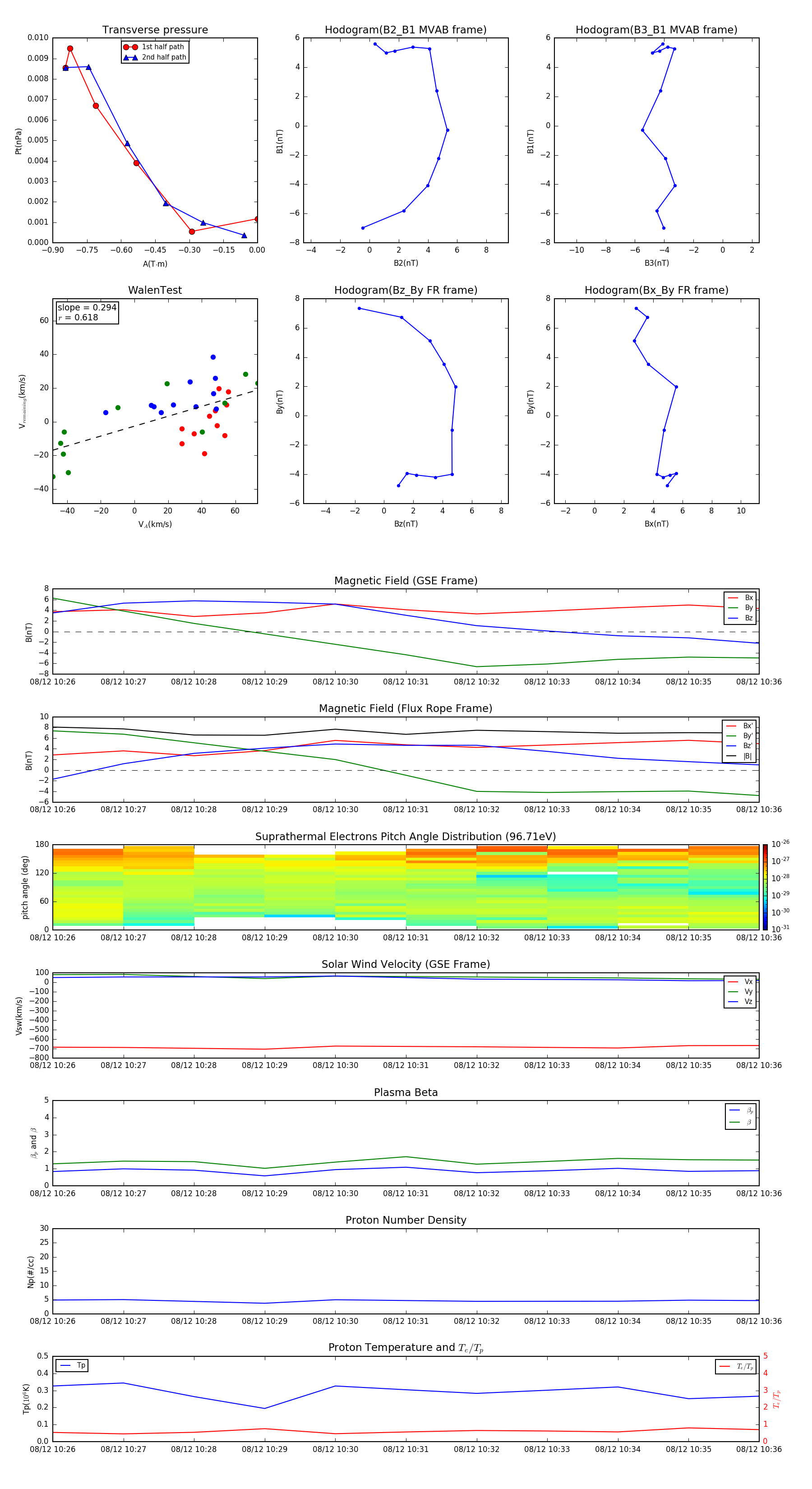Click '1st half path' legend entry

(x=154, y=47)
